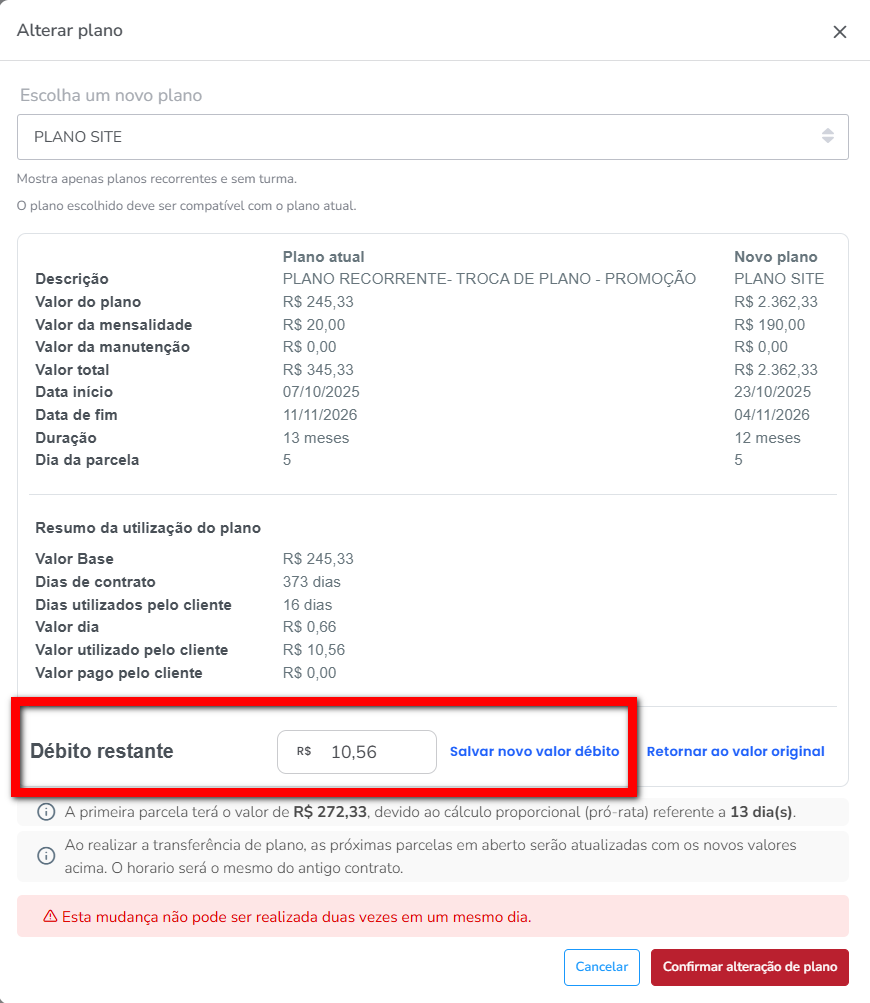
Task: Click the Escolha um novo plano label
Action: click(111, 96)
